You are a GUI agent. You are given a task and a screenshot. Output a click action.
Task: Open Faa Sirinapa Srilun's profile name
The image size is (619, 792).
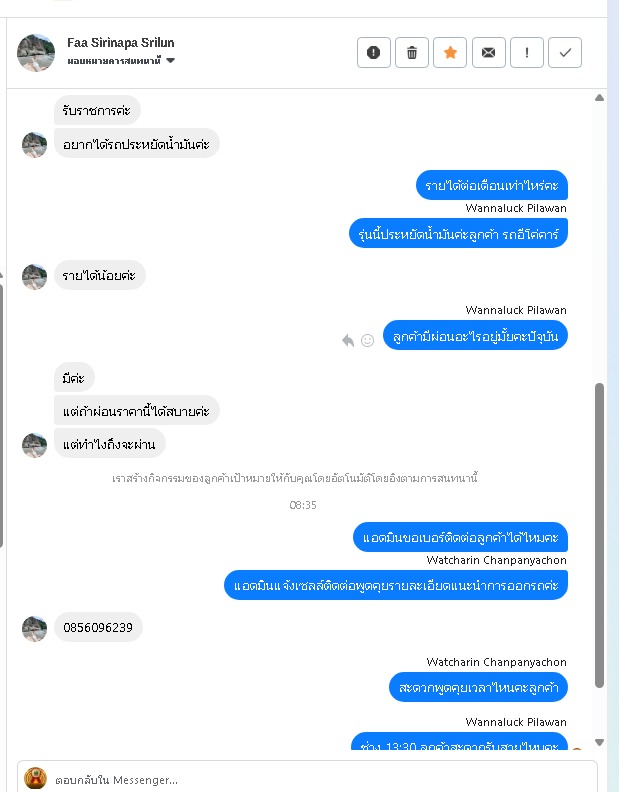coord(121,43)
